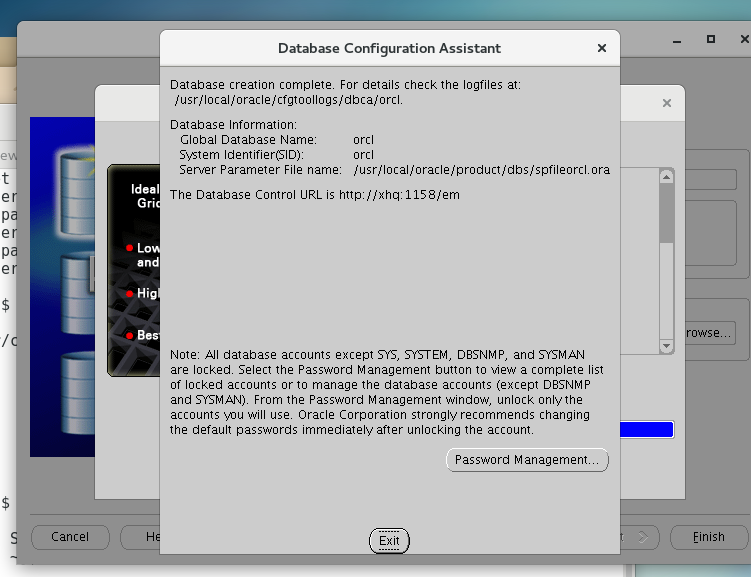Click Cancel in the background wizard window
This screenshot has width=751, height=577.
click(70, 537)
